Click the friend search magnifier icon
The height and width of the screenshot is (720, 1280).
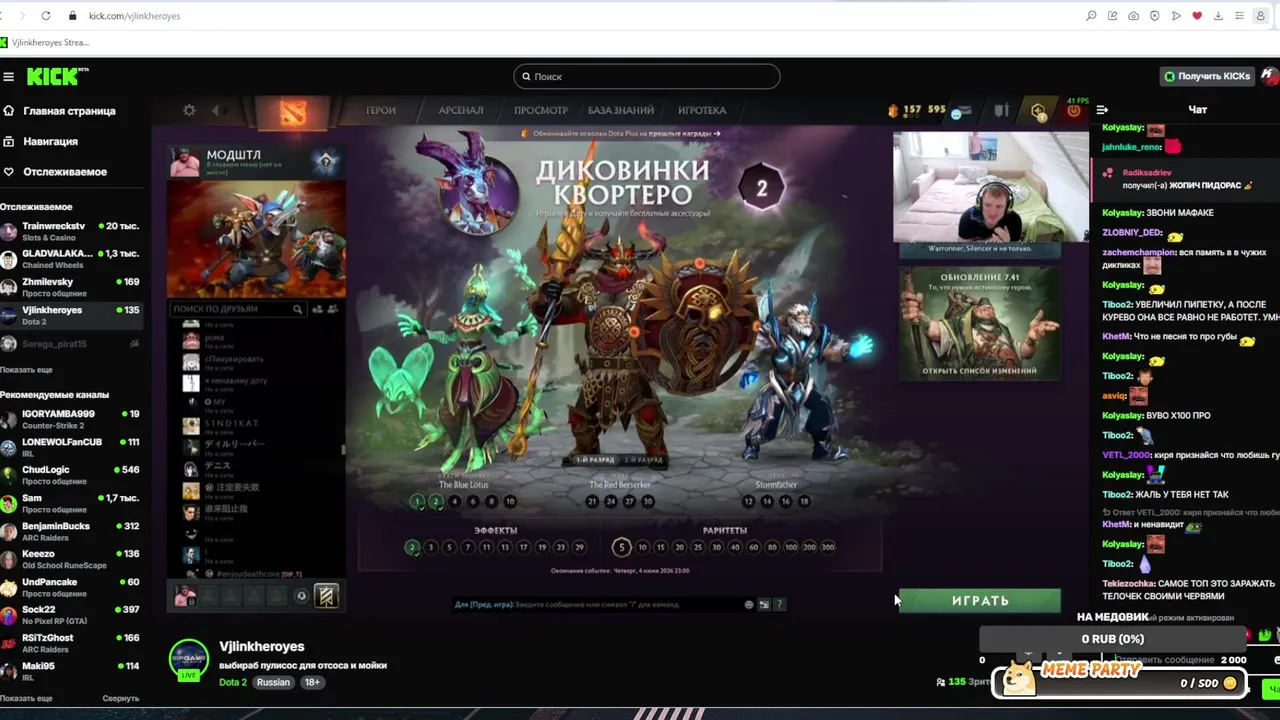(297, 309)
